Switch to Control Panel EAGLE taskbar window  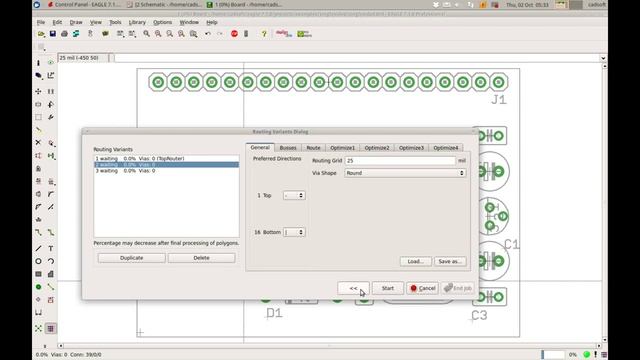pyautogui.click(x=84, y=4)
